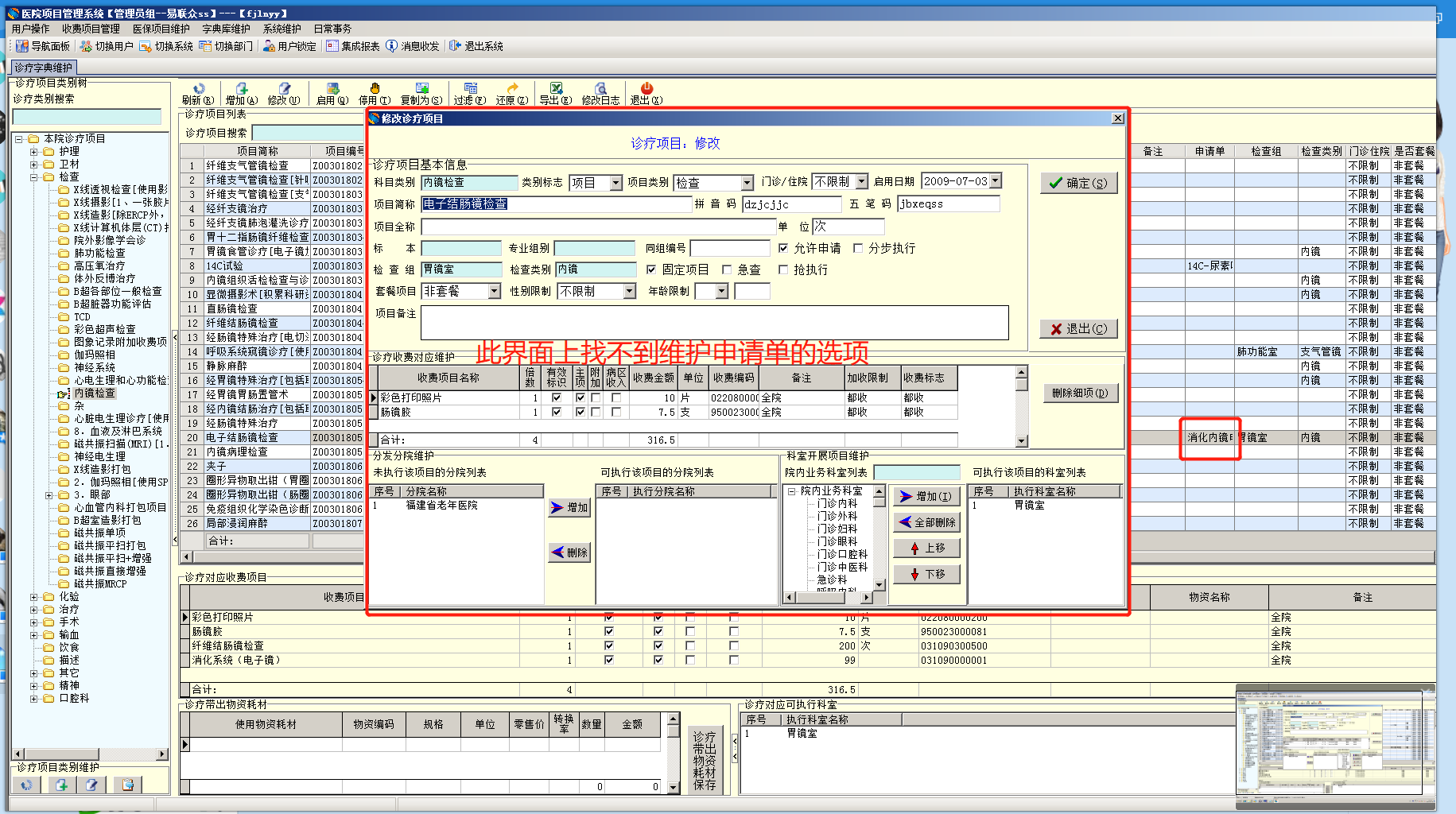Image resolution: width=1456 pixels, height=814 pixels.
Task: Click the 退出系统 toolbar icon
Action: 455,46
